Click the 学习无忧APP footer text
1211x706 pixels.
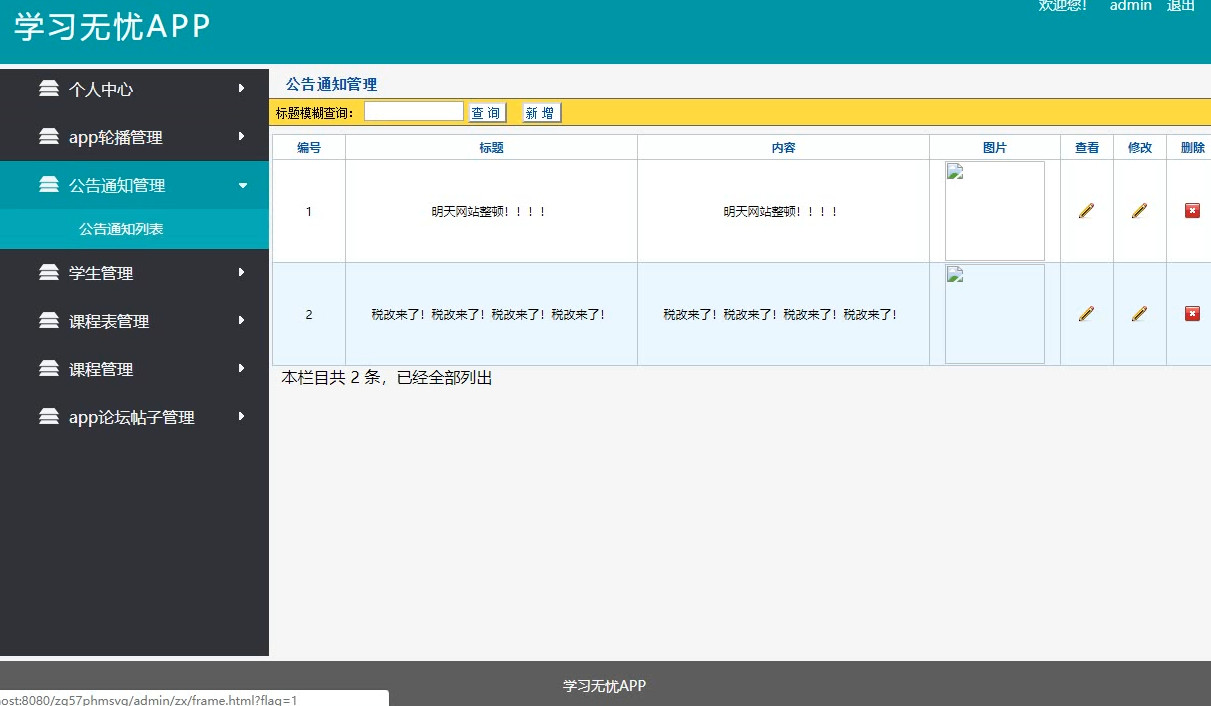[x=604, y=686]
